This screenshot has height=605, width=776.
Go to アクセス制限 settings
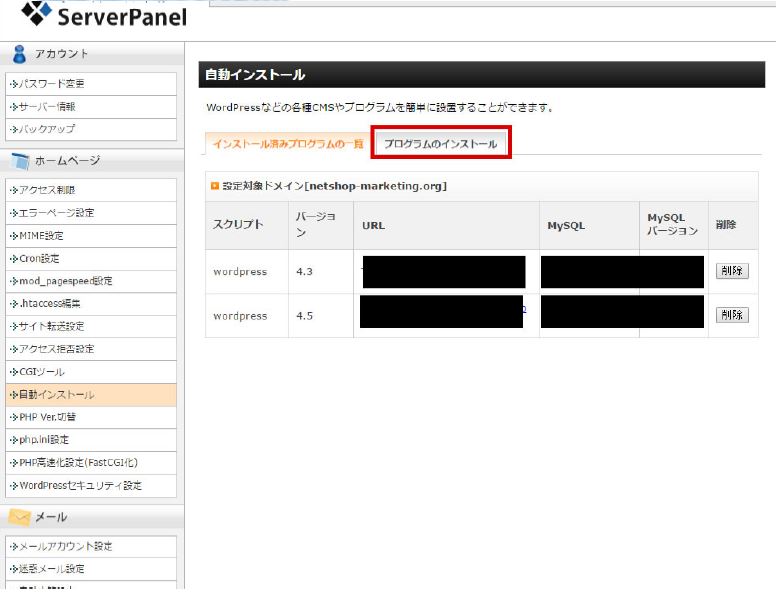click(91, 190)
